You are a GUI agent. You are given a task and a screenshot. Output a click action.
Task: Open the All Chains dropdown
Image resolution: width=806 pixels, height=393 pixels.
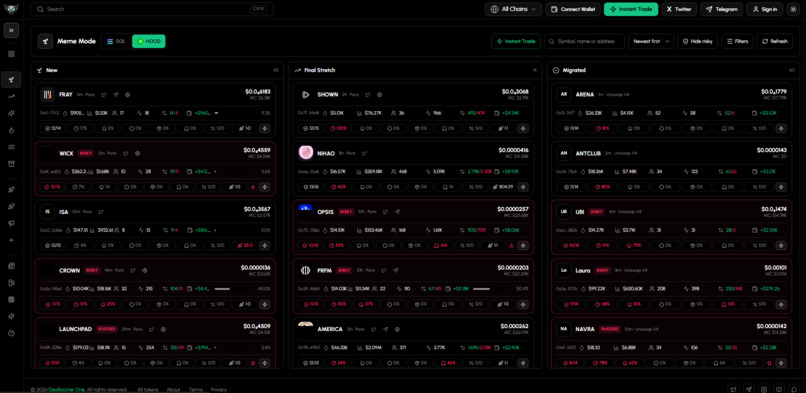pos(514,9)
